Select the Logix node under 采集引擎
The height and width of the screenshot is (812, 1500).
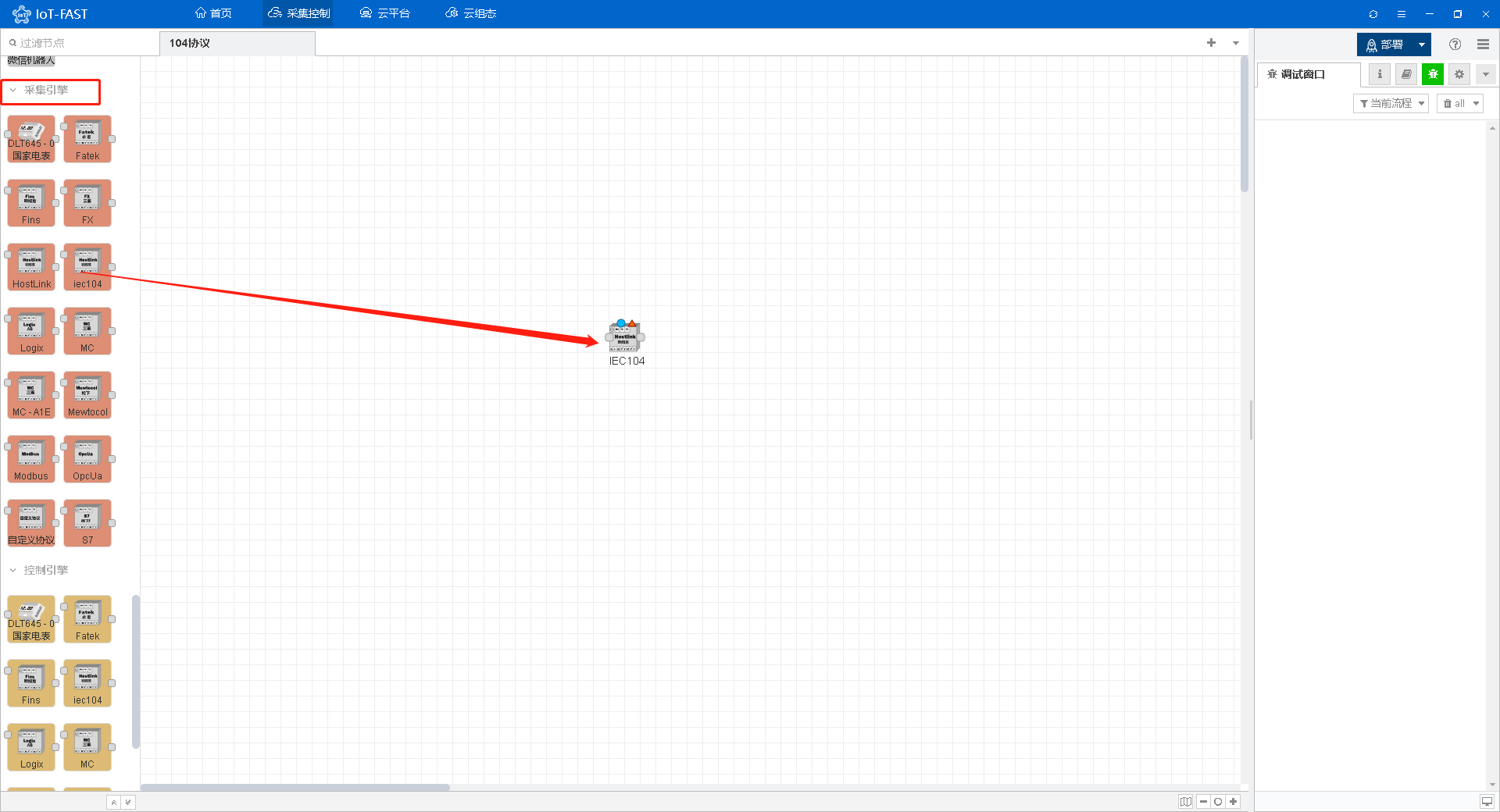(x=31, y=331)
